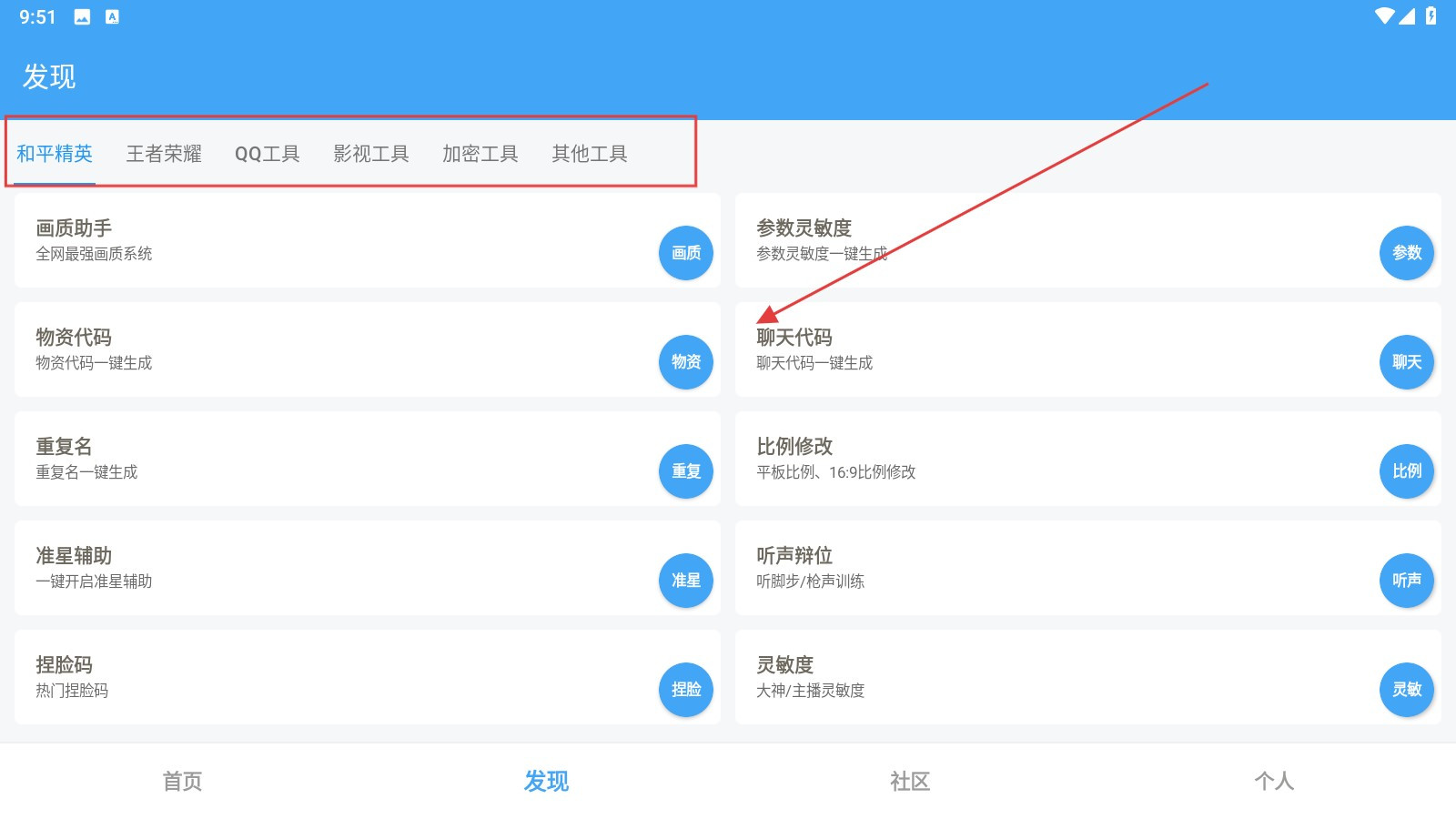Click the 准星 icon for 准星辅助
1456x819 pixels.
(x=685, y=581)
